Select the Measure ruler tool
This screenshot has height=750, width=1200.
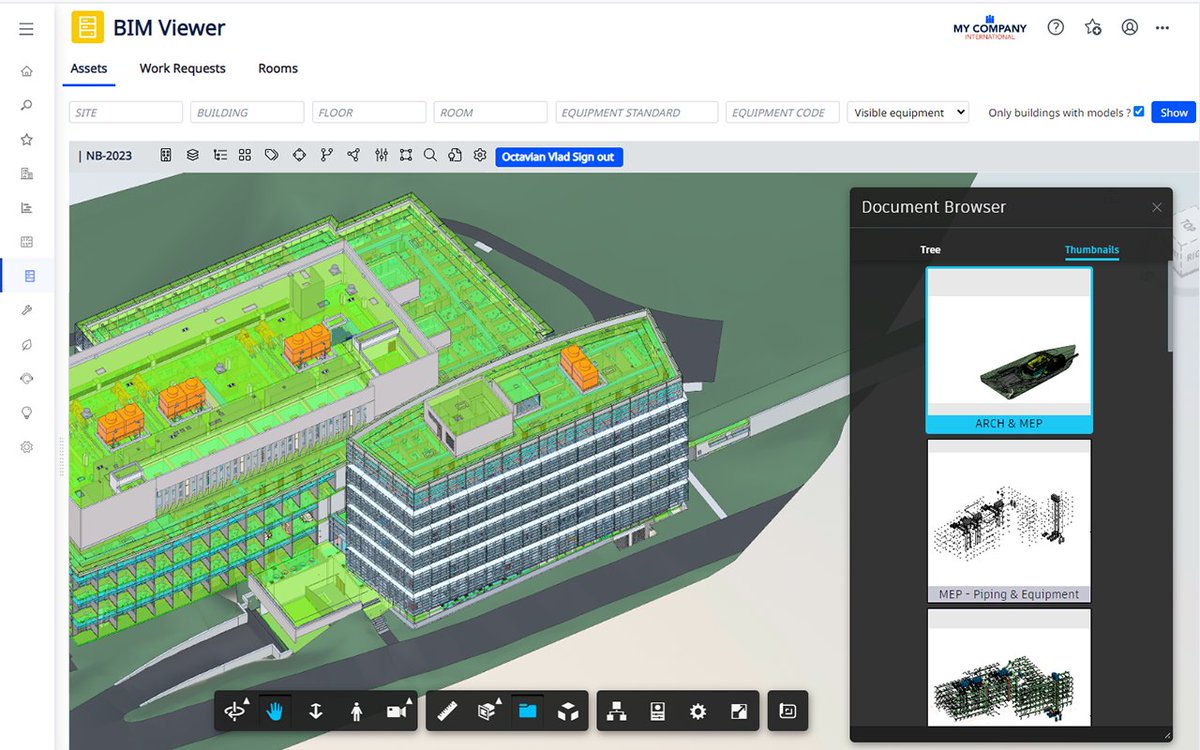[447, 711]
